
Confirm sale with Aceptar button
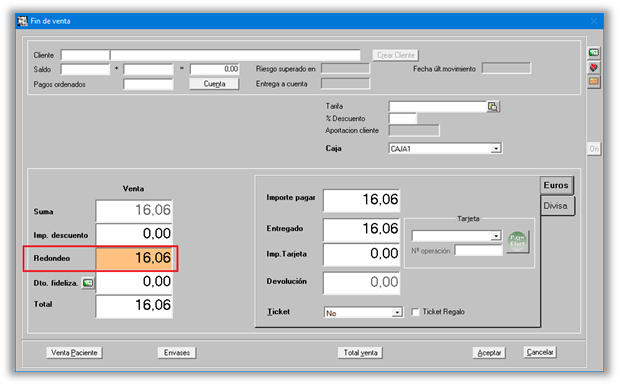[489, 353]
